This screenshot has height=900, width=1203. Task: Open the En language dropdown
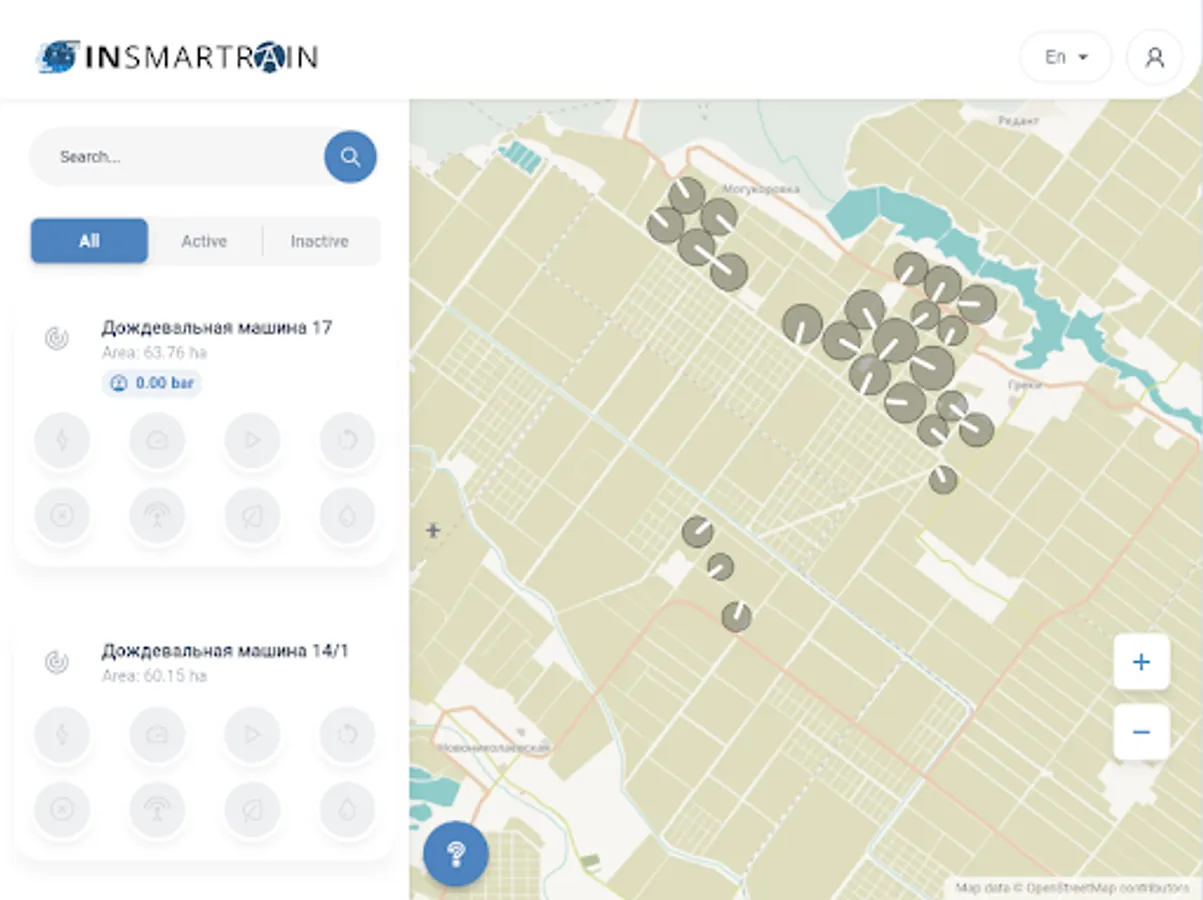coord(1066,58)
